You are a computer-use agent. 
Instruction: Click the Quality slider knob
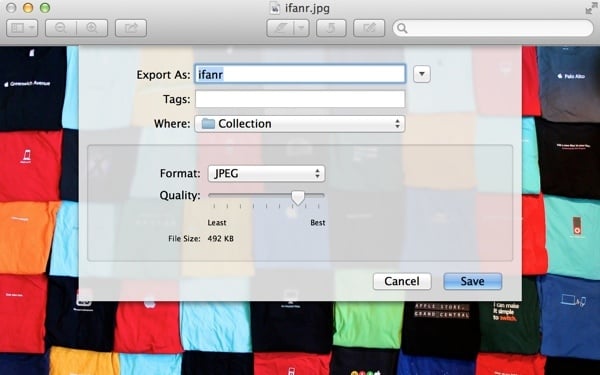point(298,197)
